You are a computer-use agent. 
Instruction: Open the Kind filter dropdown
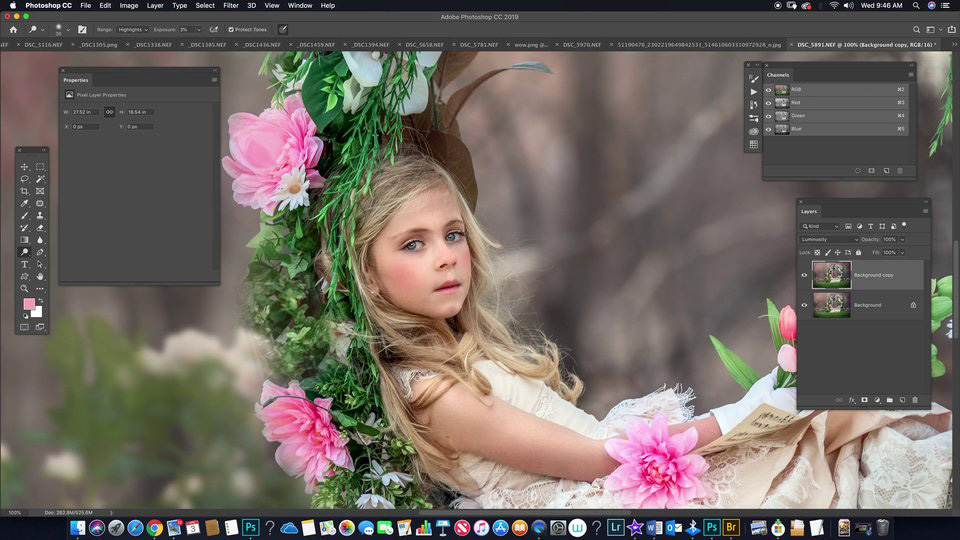pyautogui.click(x=820, y=227)
